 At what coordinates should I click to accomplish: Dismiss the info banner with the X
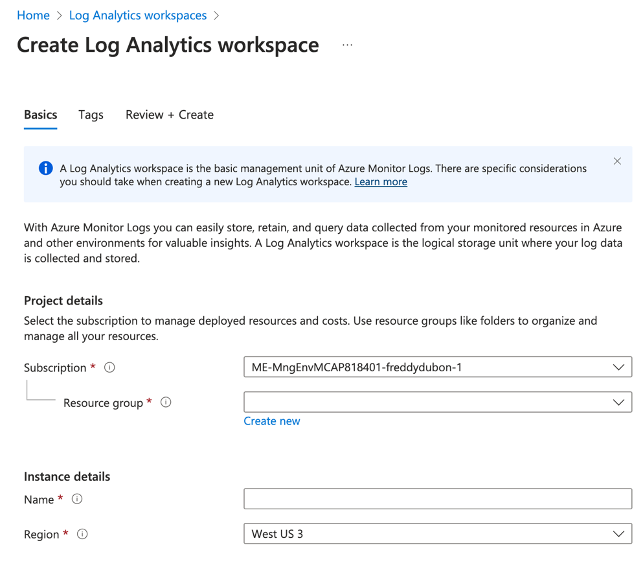(x=617, y=161)
